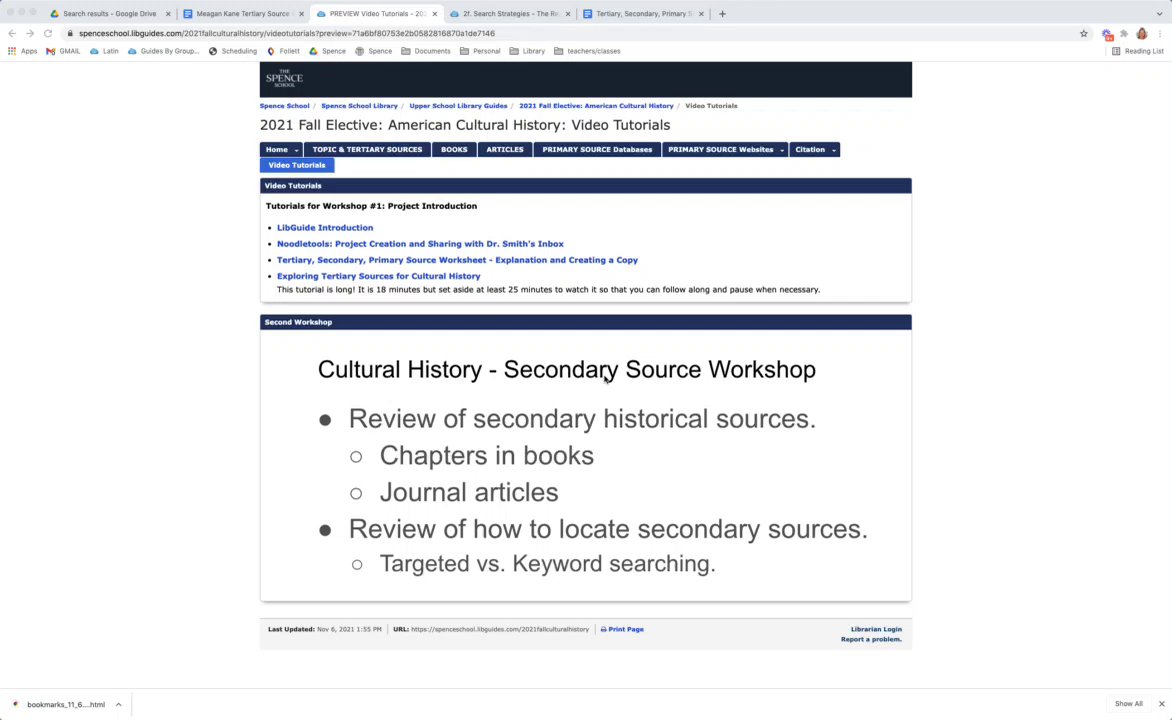
Task: Click Librarian Login link
Action: 876,630
